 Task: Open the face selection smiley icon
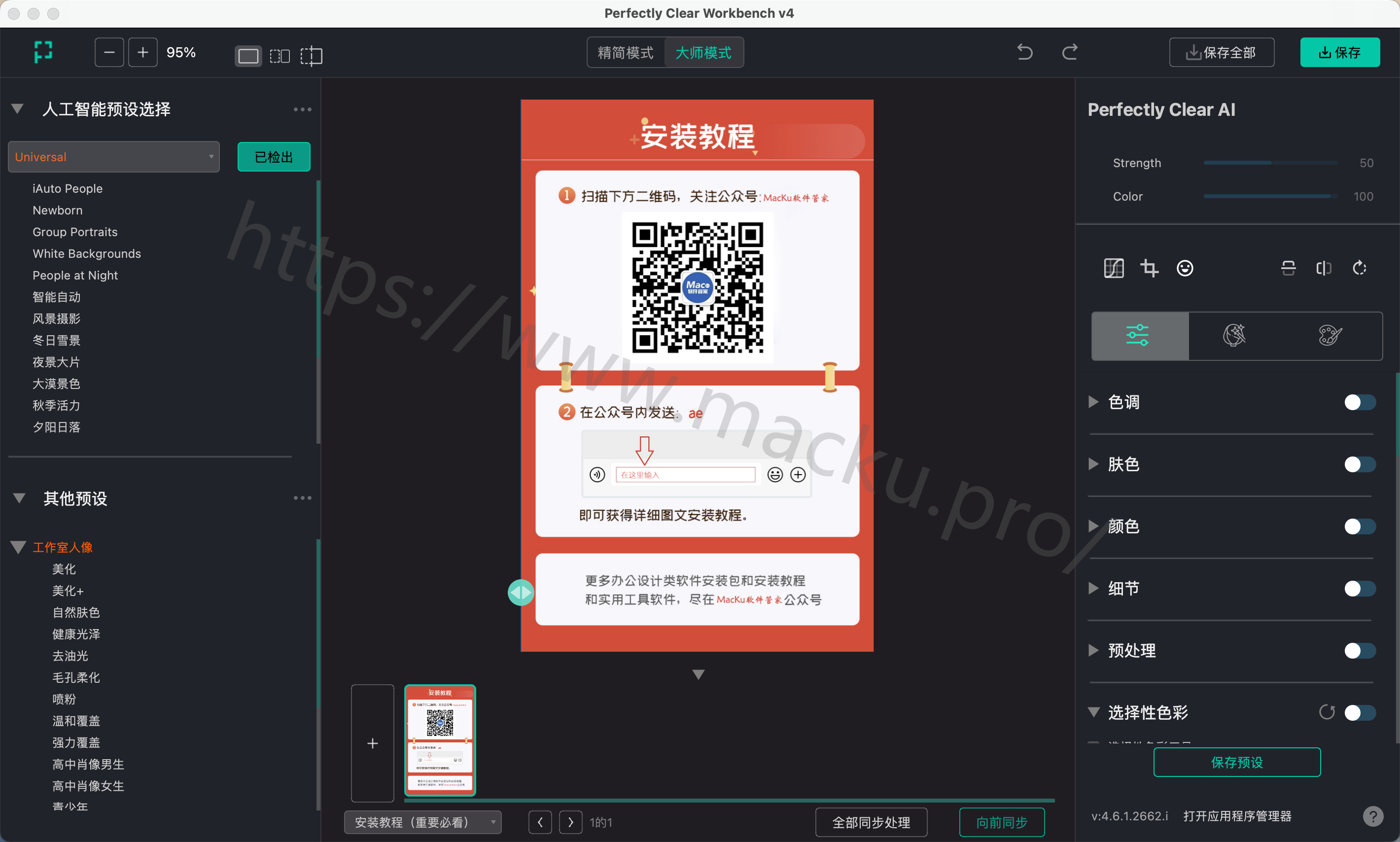(x=1185, y=268)
